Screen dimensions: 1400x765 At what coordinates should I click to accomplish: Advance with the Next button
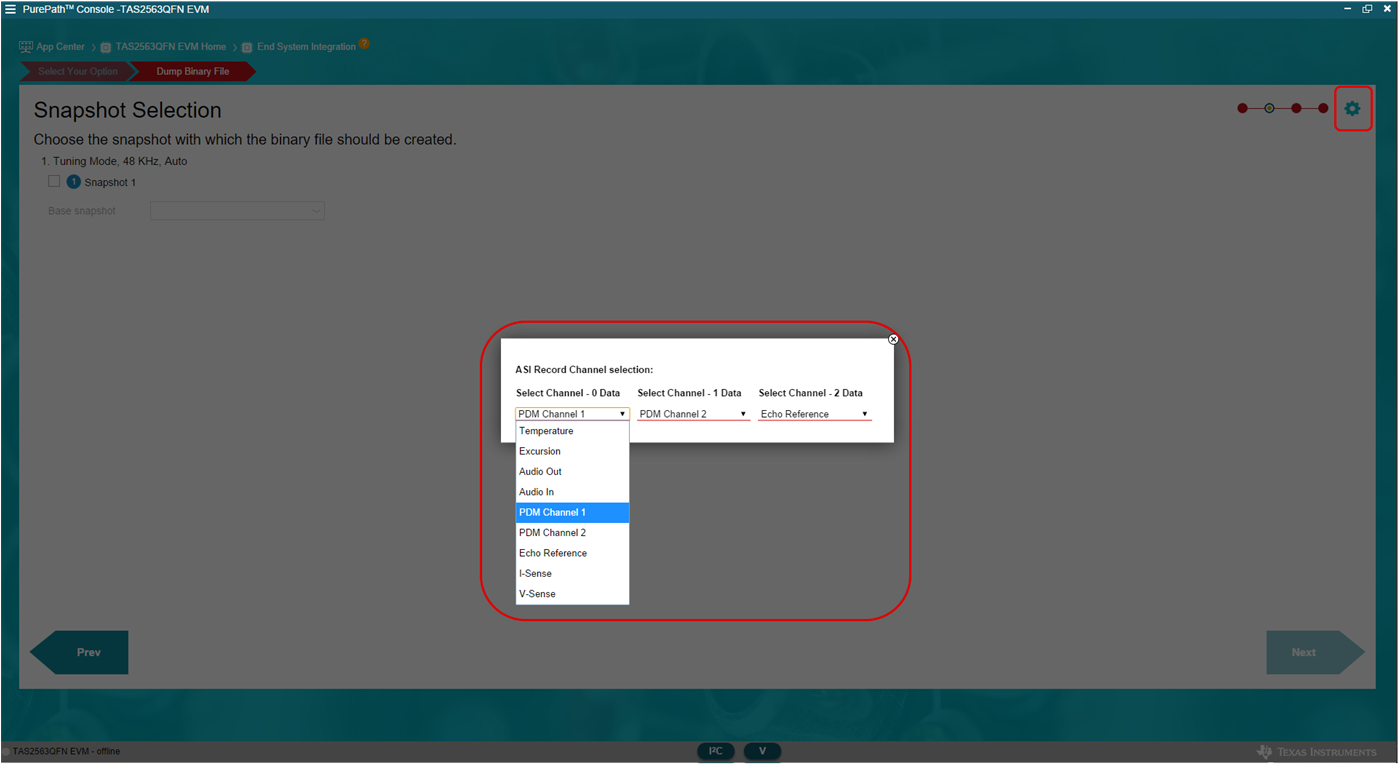point(1315,652)
